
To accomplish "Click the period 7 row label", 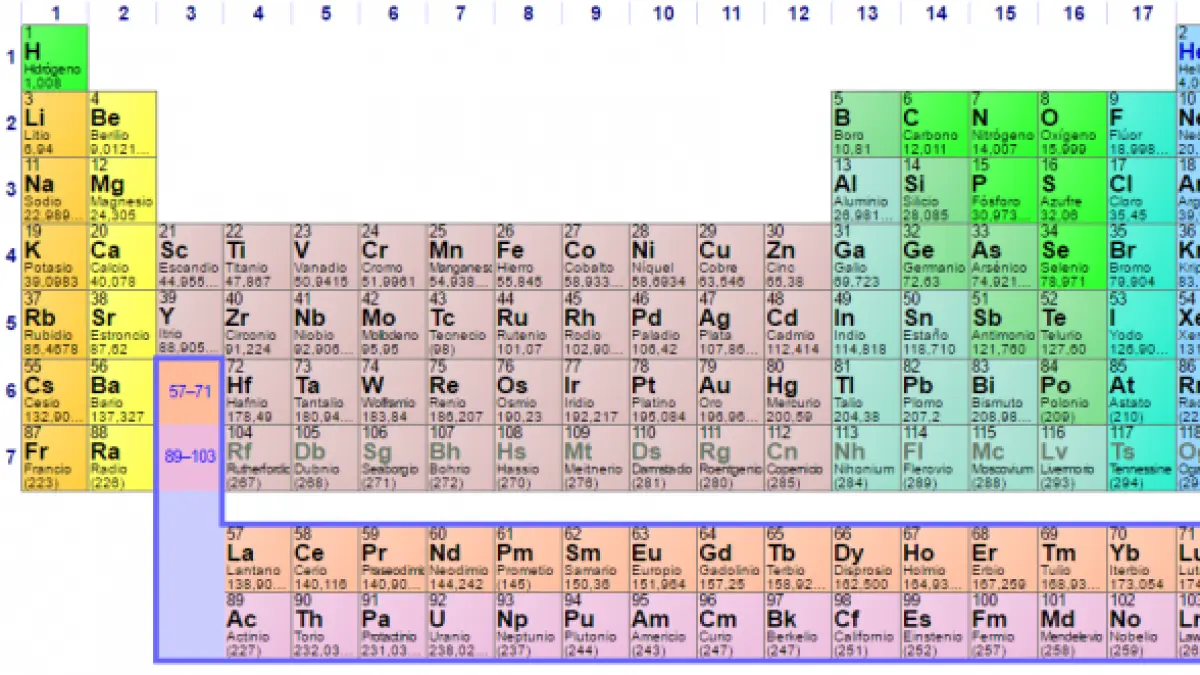I will (x=11, y=456).
